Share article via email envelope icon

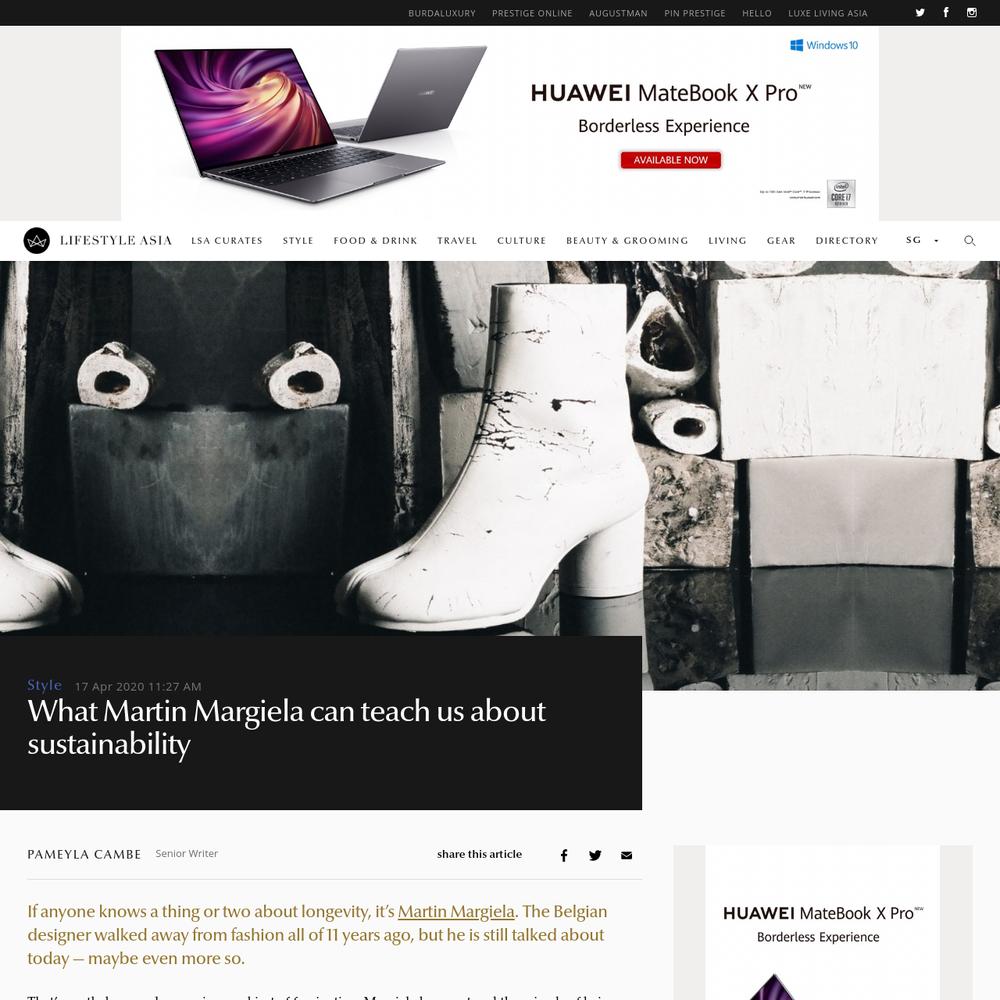pos(626,855)
